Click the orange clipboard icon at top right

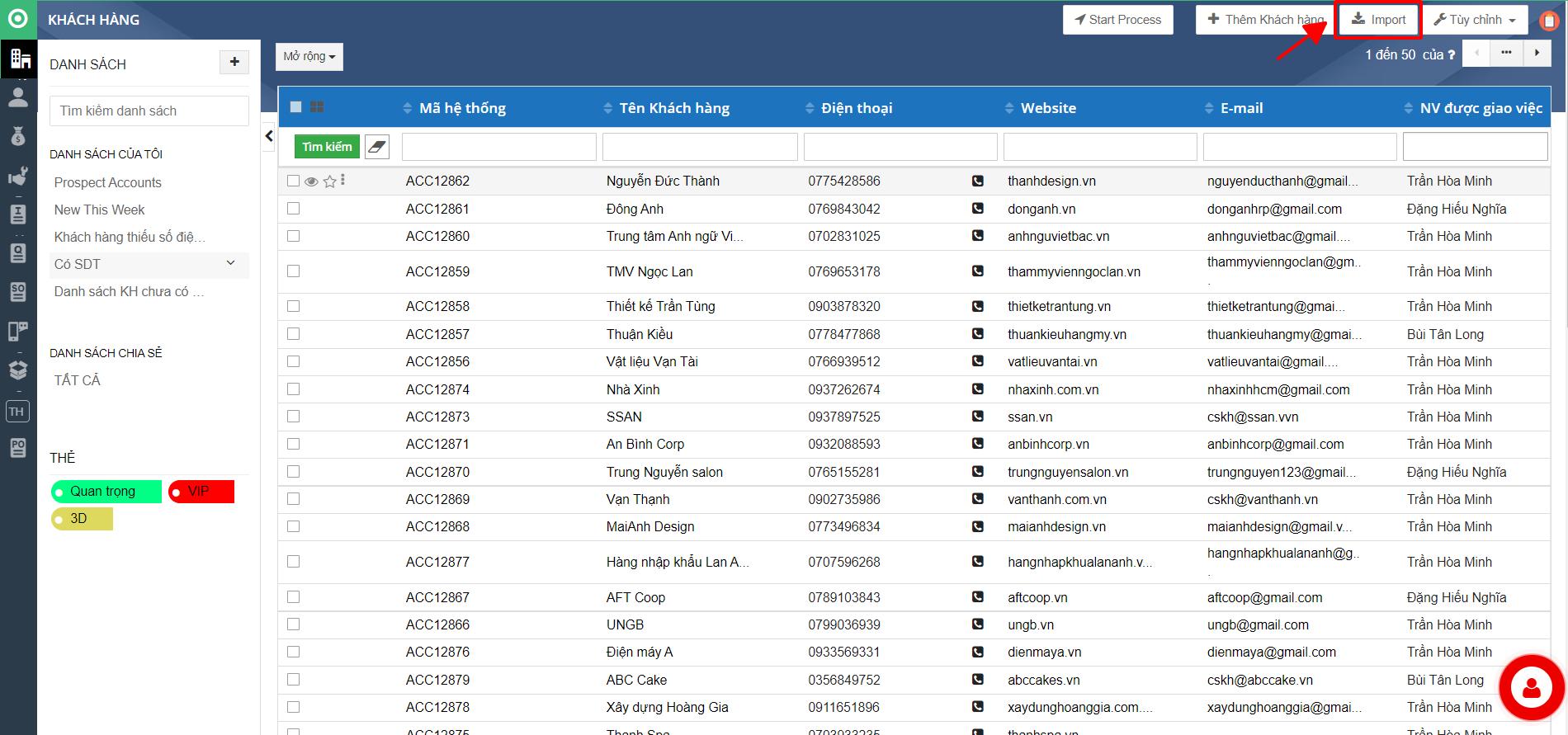point(1549,21)
